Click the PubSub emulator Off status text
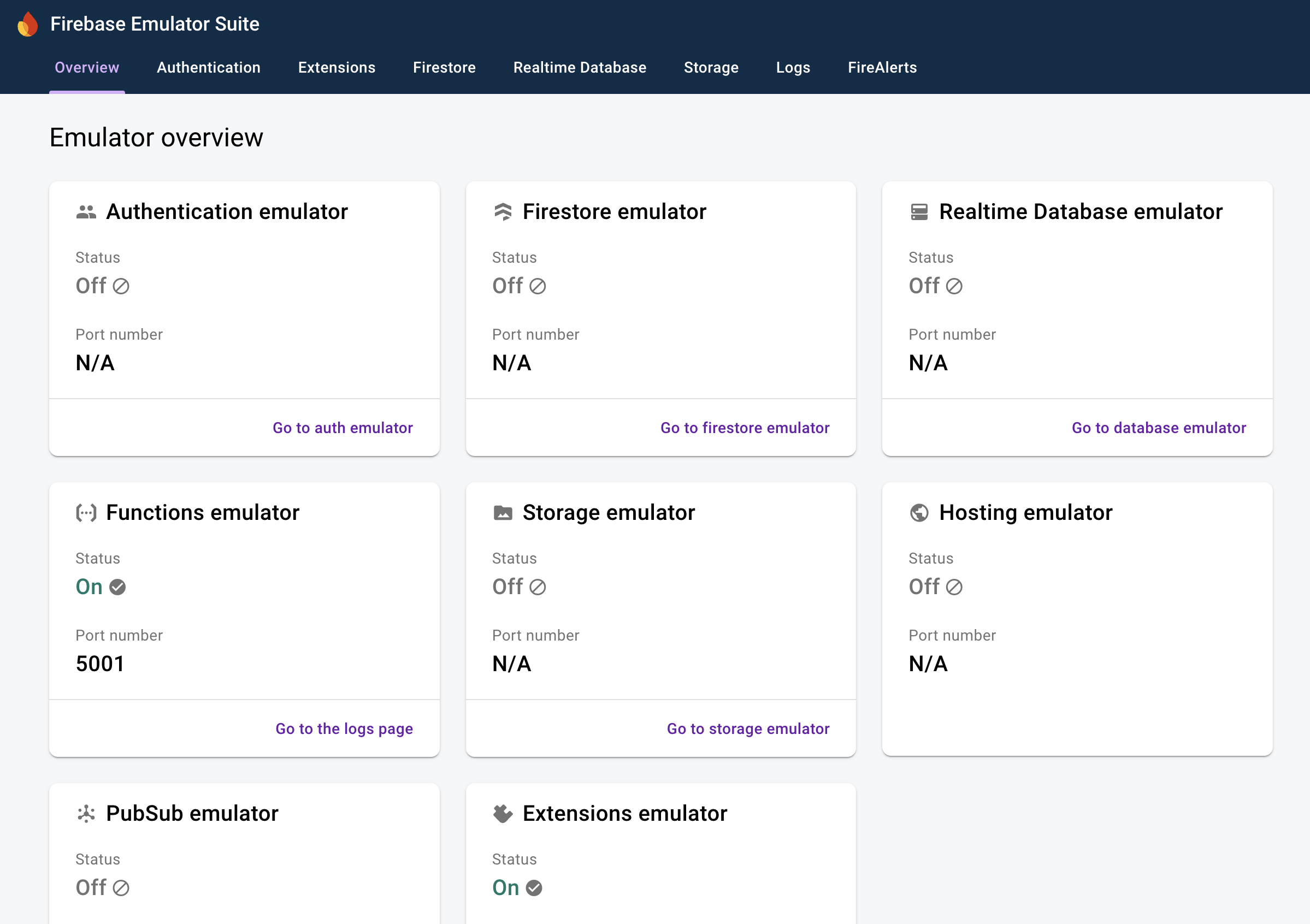The height and width of the screenshot is (924, 1310). pos(91,888)
